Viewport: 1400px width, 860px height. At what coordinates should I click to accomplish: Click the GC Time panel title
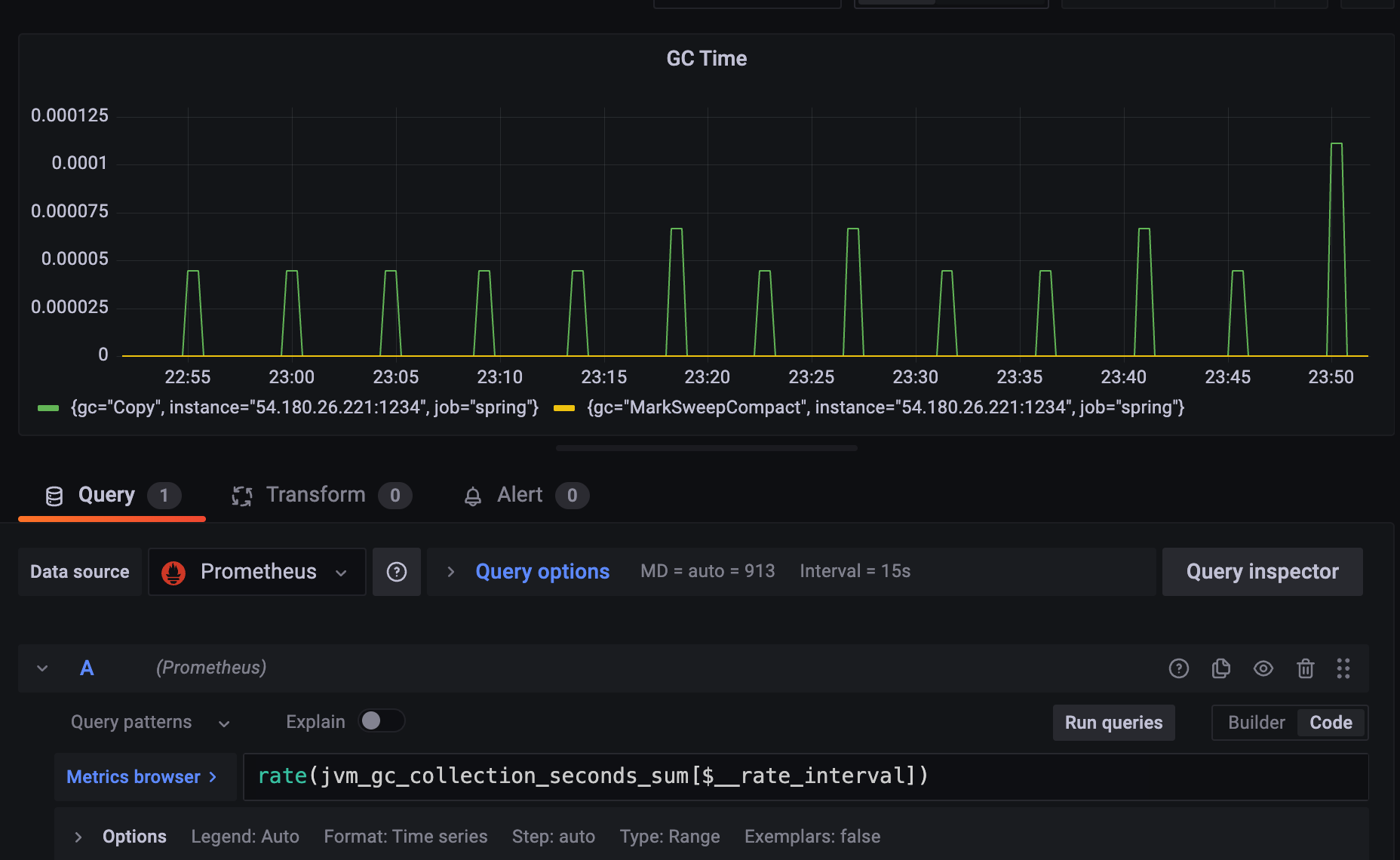point(707,59)
